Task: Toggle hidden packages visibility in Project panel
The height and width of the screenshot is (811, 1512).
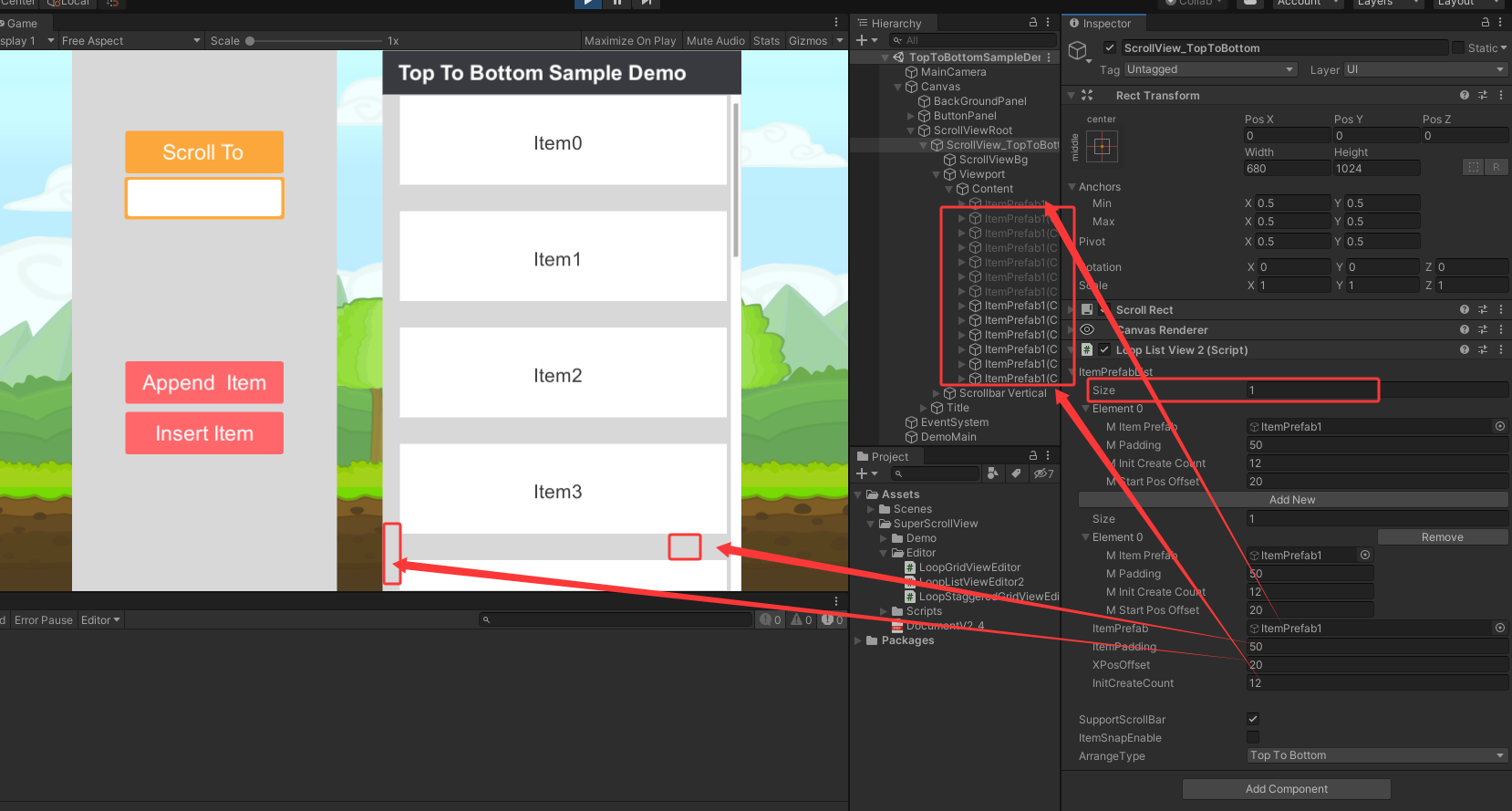Action: 1043,473
